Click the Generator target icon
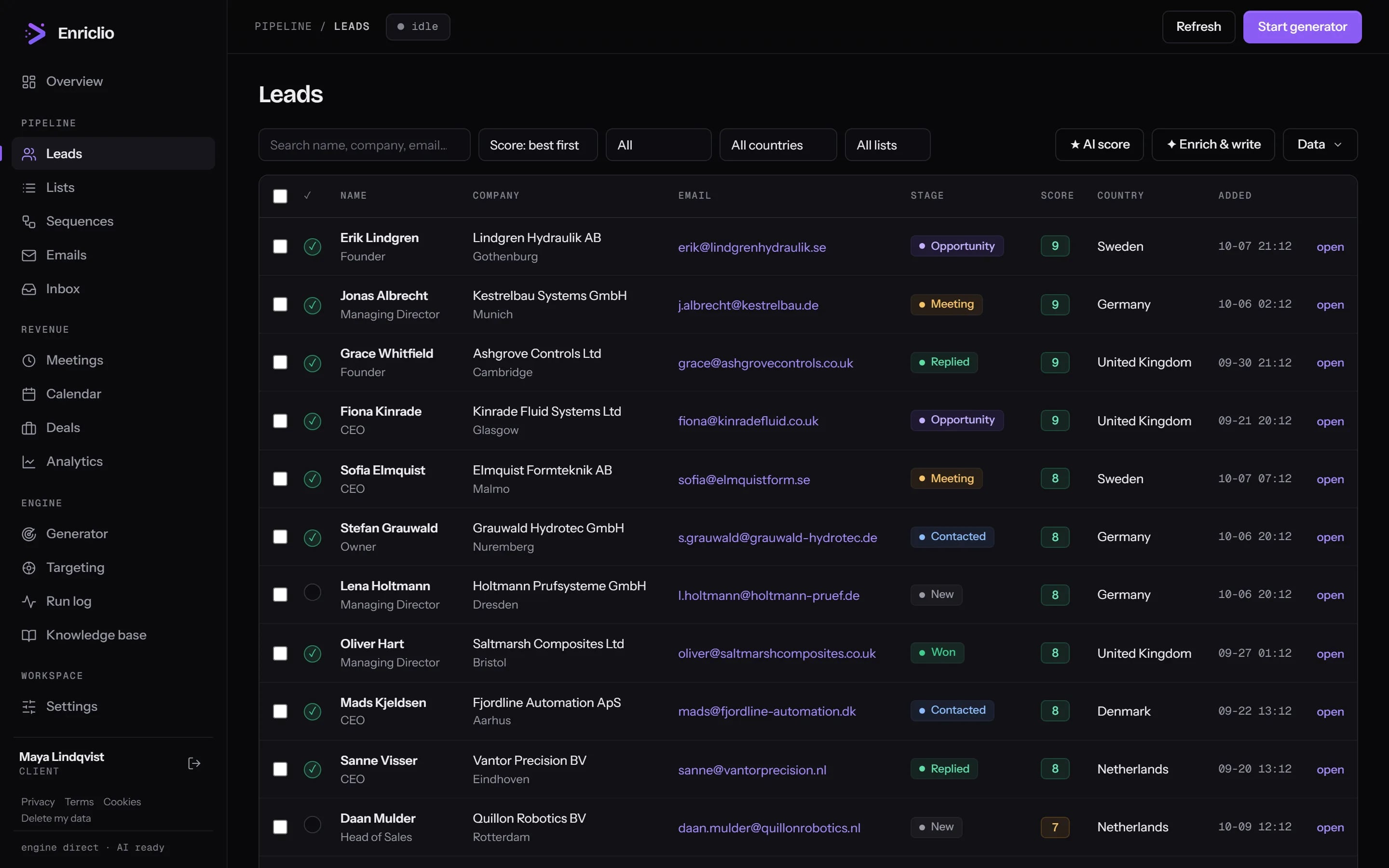This screenshot has height=868, width=1389. pos(29,534)
